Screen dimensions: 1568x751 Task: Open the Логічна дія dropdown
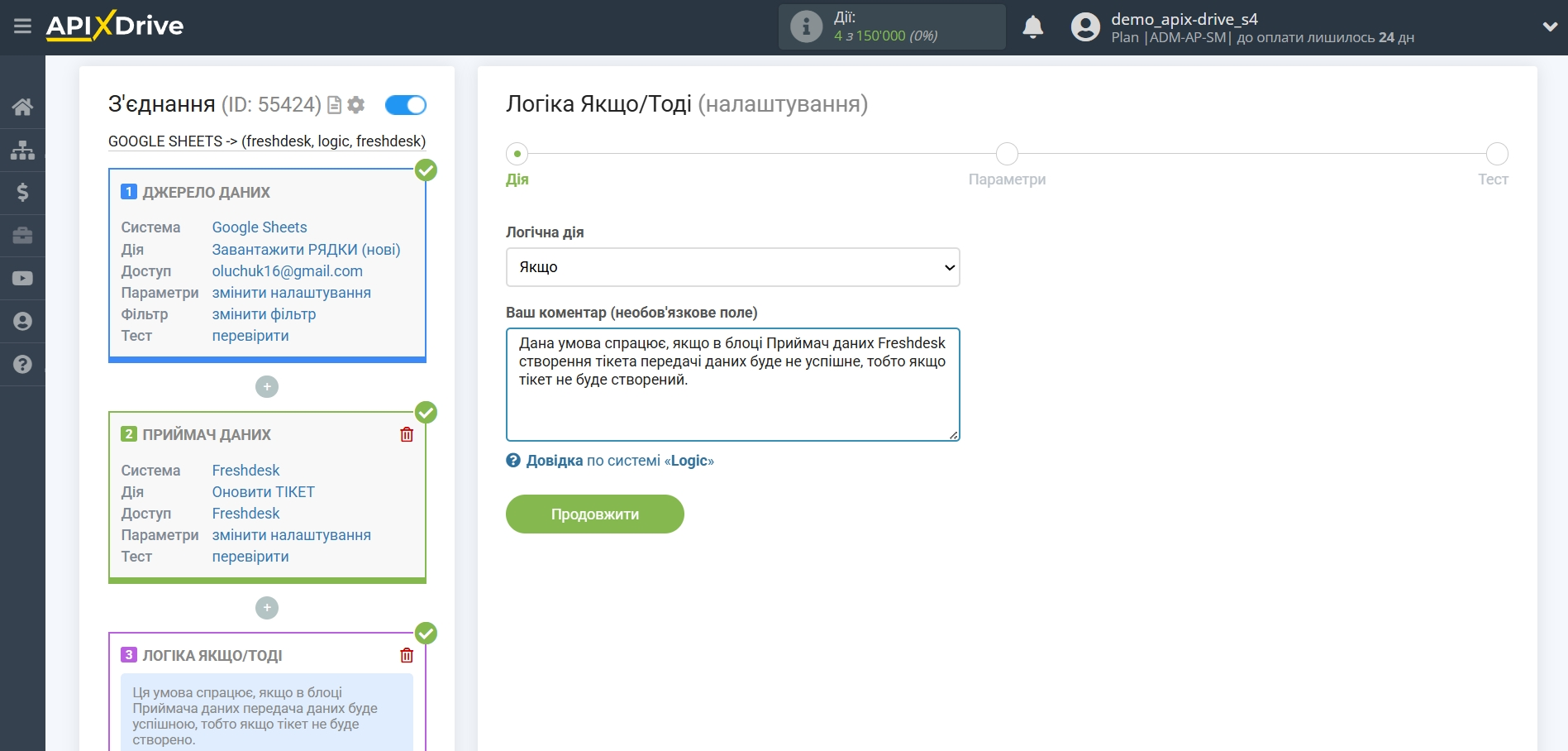732,267
